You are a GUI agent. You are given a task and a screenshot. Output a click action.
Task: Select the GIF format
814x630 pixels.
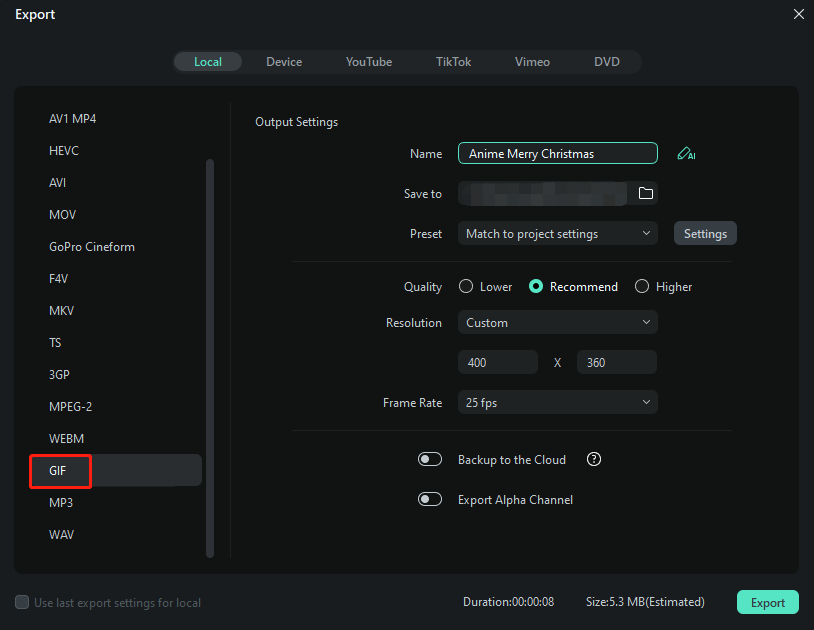pyautogui.click(x=115, y=471)
